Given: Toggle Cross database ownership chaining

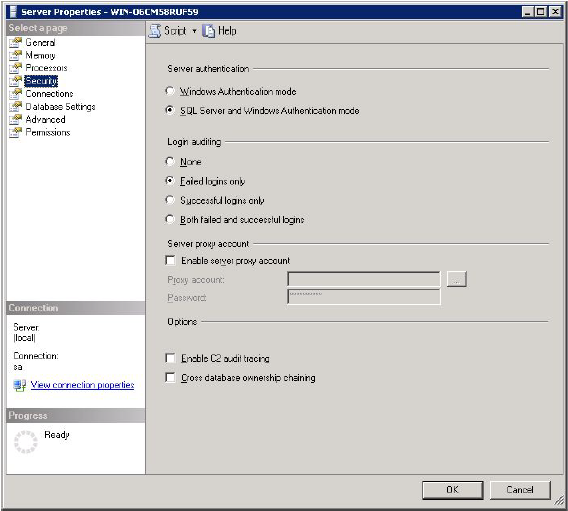Looking at the screenshot, I should pyautogui.click(x=170, y=377).
